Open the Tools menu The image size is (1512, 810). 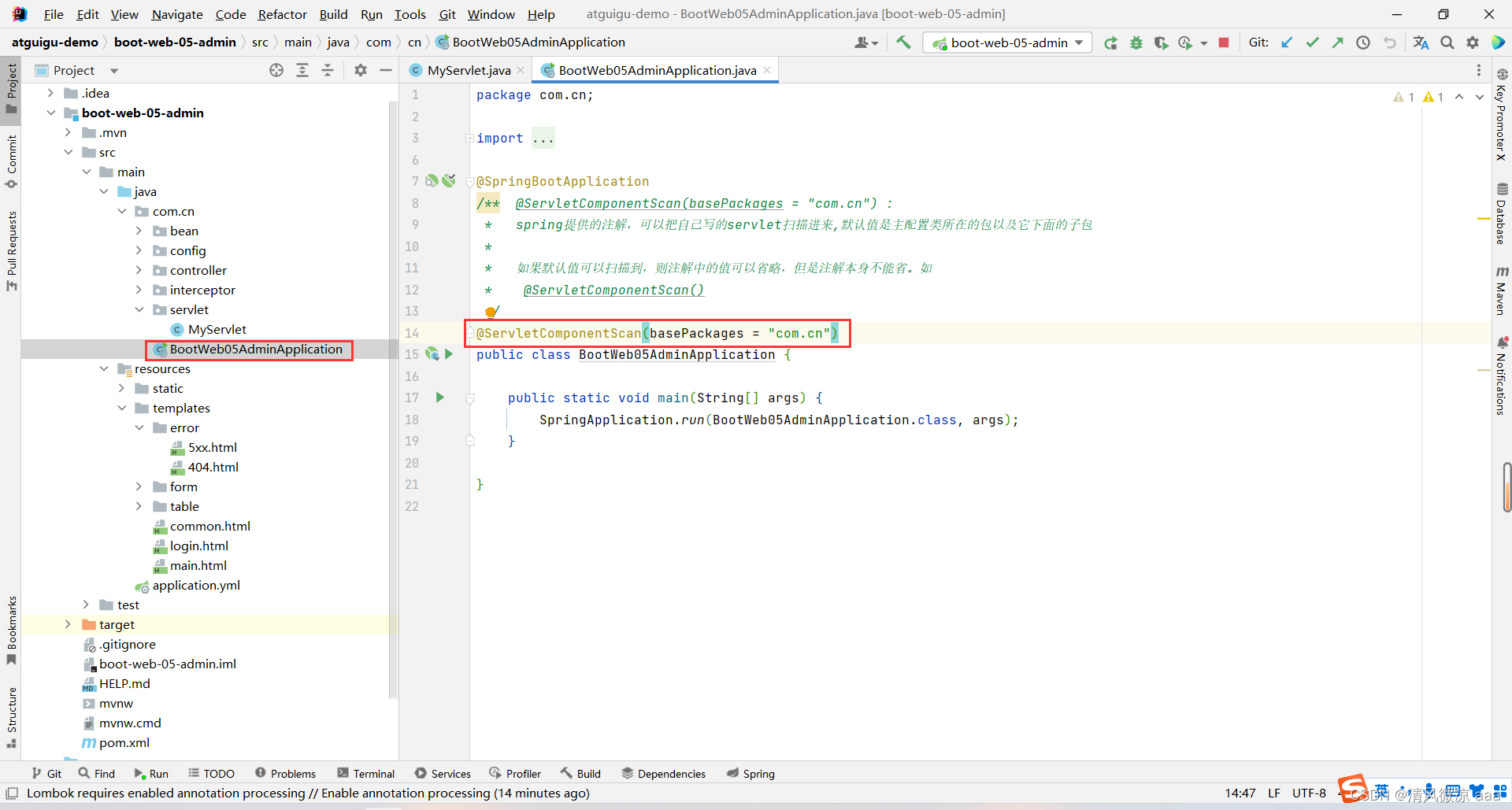click(x=409, y=14)
